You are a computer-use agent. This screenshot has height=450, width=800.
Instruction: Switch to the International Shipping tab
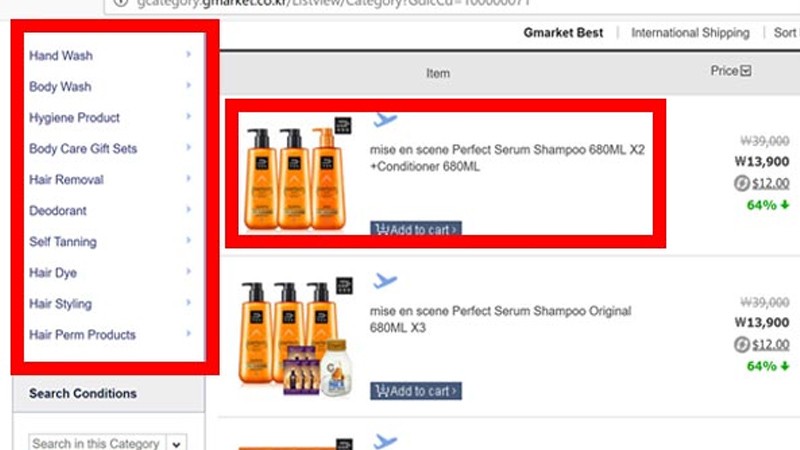(x=690, y=33)
